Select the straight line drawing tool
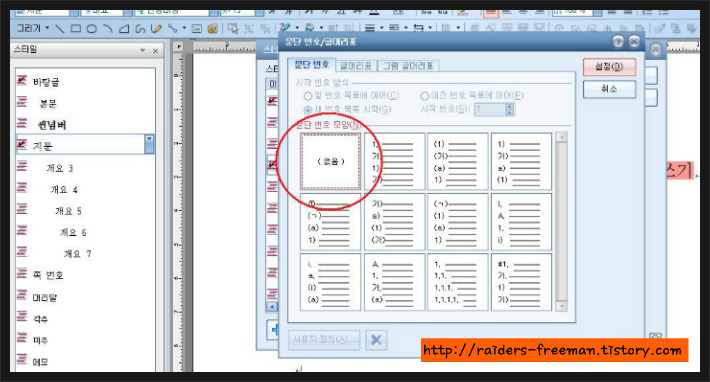Image resolution: width=710 pixels, height=382 pixels. point(59,29)
